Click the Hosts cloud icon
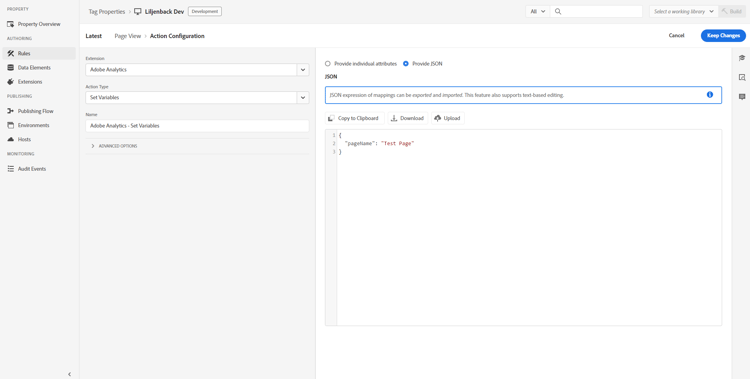The width and height of the screenshot is (750, 379). 11,139
